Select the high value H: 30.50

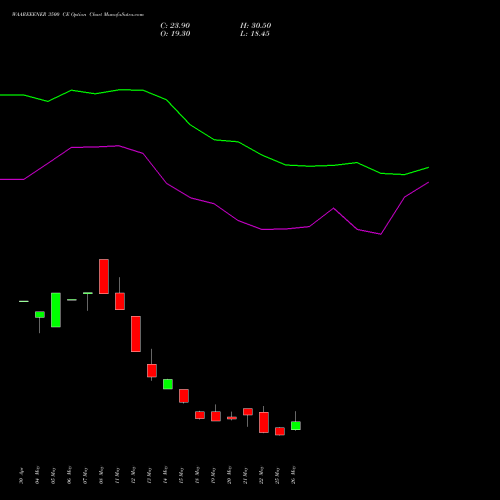[x=256, y=26]
